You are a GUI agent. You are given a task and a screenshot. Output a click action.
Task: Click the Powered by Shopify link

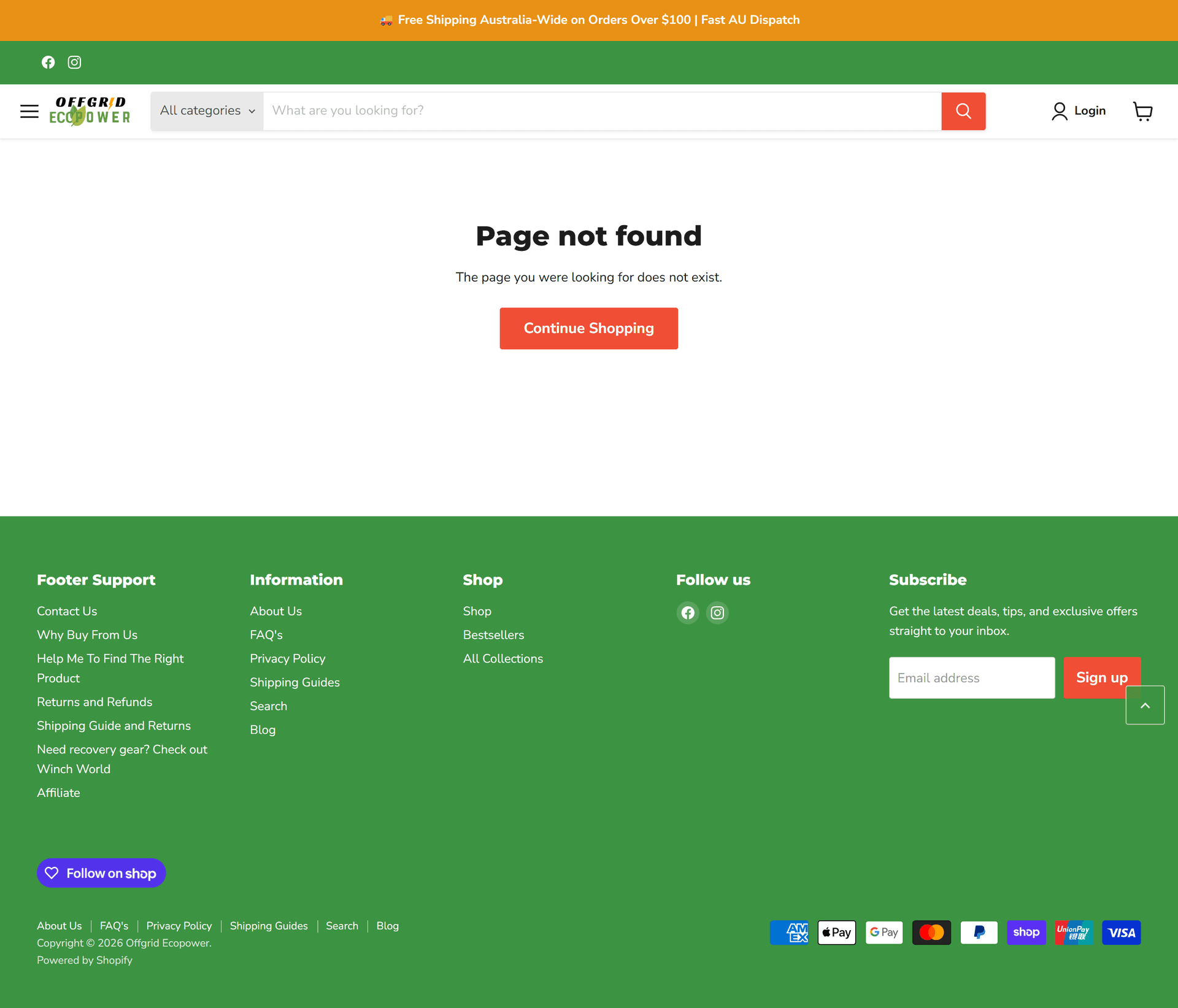pyautogui.click(x=85, y=960)
